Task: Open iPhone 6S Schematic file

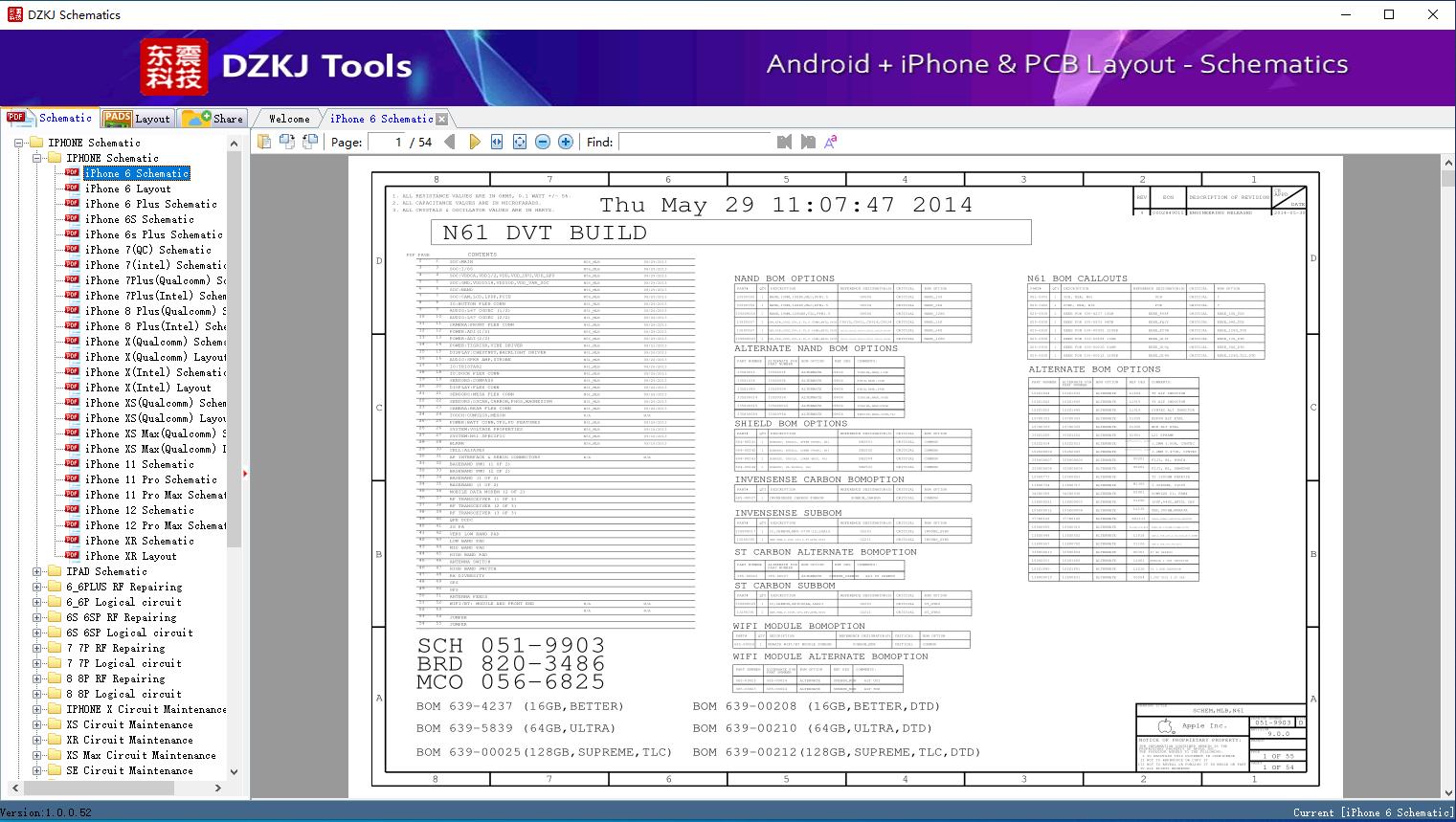Action: point(139,219)
